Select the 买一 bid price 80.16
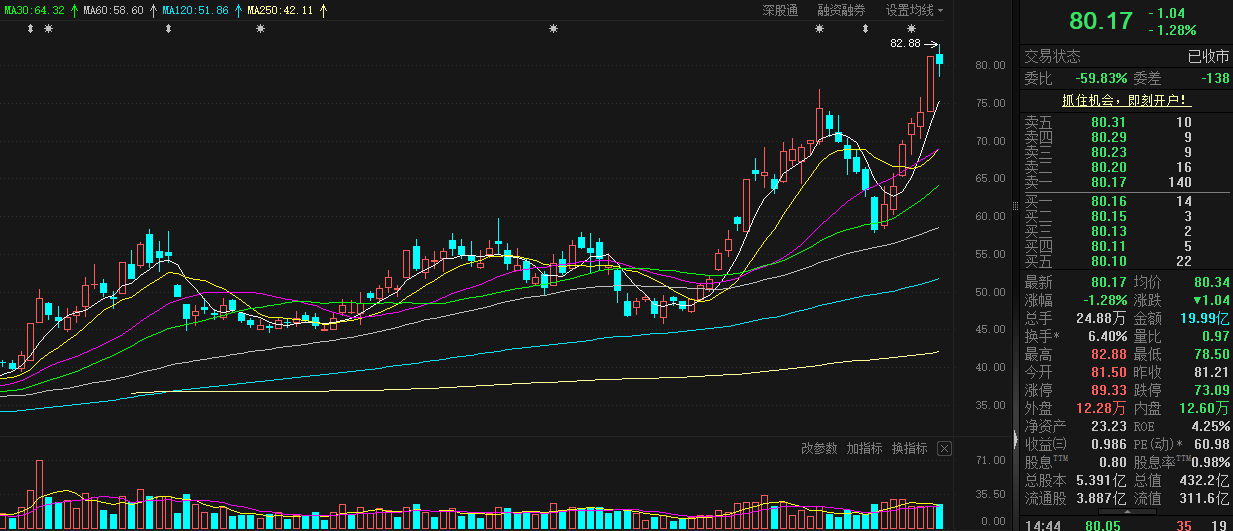 click(1109, 201)
